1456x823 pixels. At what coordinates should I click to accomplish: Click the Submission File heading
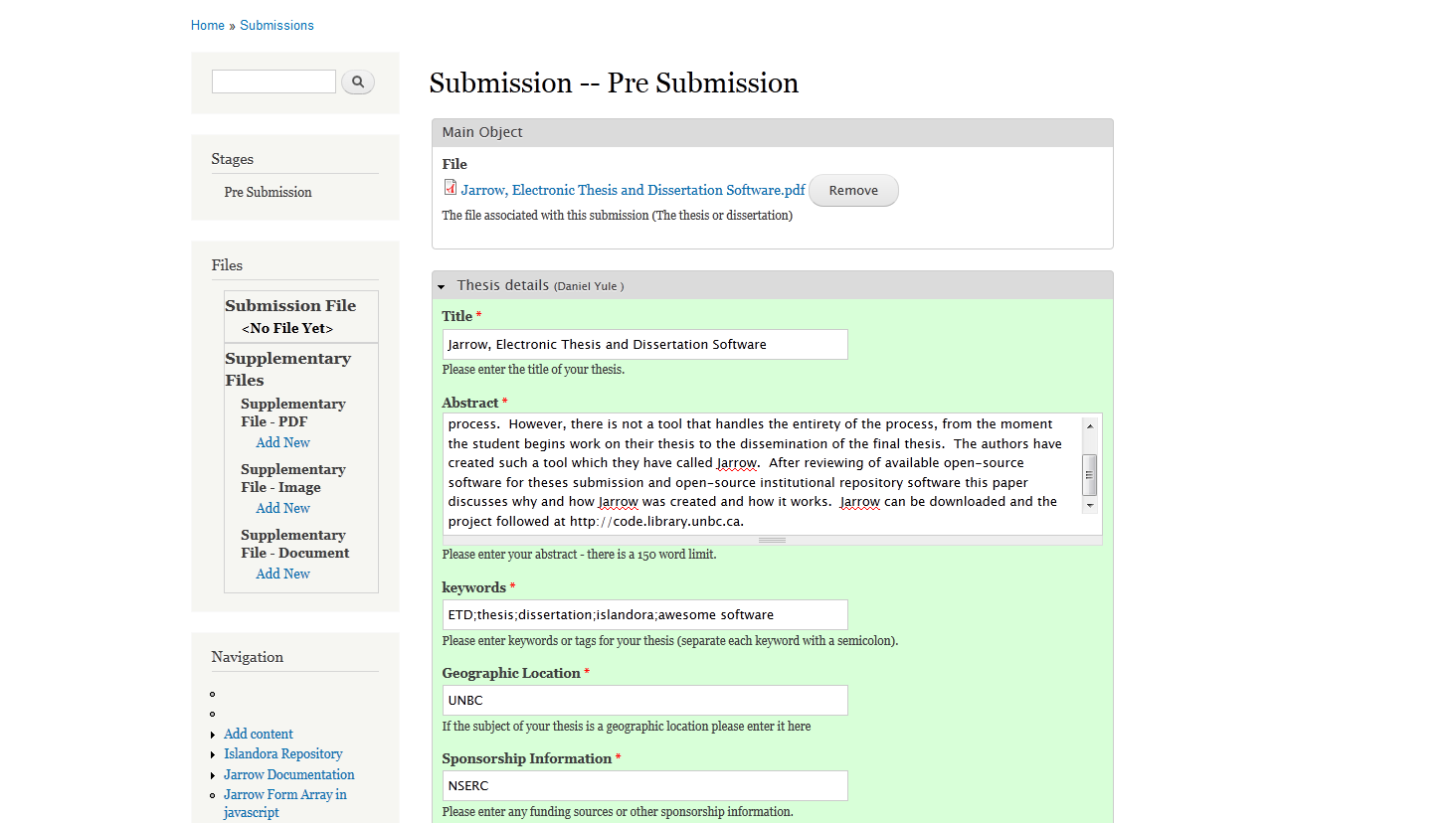(290, 305)
